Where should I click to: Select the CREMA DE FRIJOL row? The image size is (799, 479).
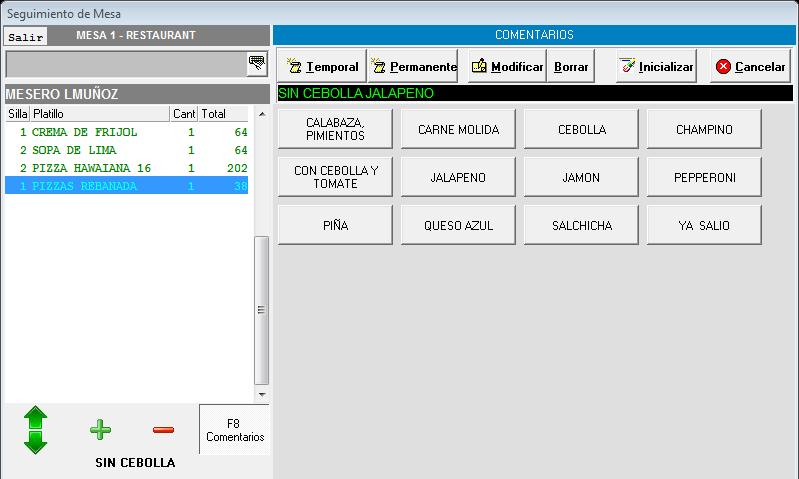click(x=126, y=132)
